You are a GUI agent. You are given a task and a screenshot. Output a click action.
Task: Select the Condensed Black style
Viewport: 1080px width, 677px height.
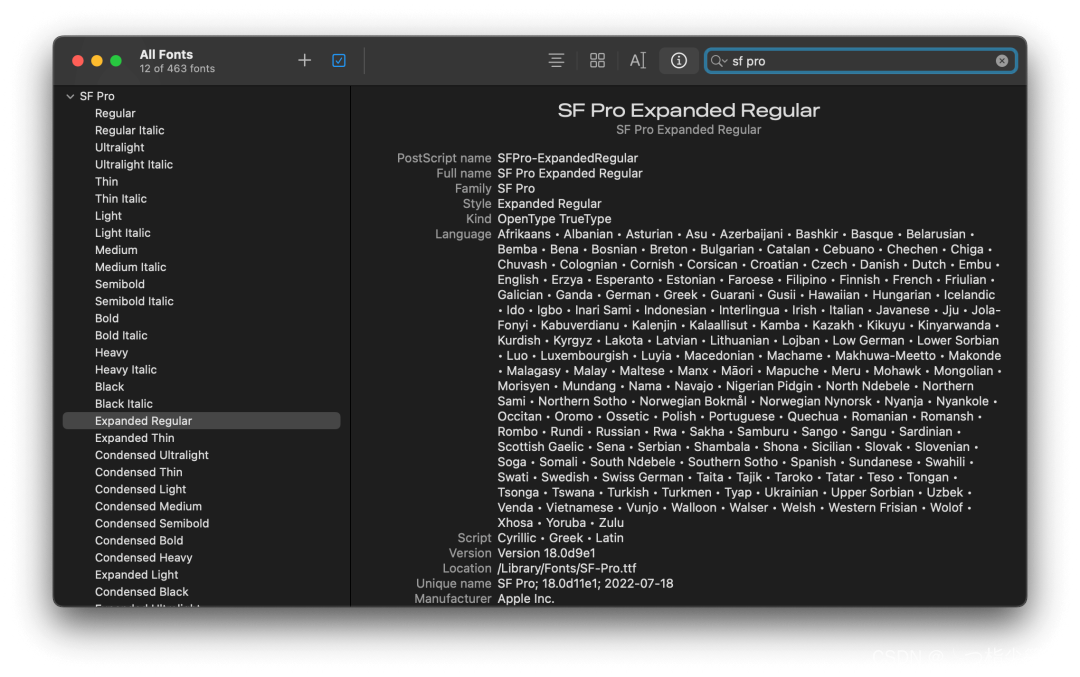(x=142, y=592)
